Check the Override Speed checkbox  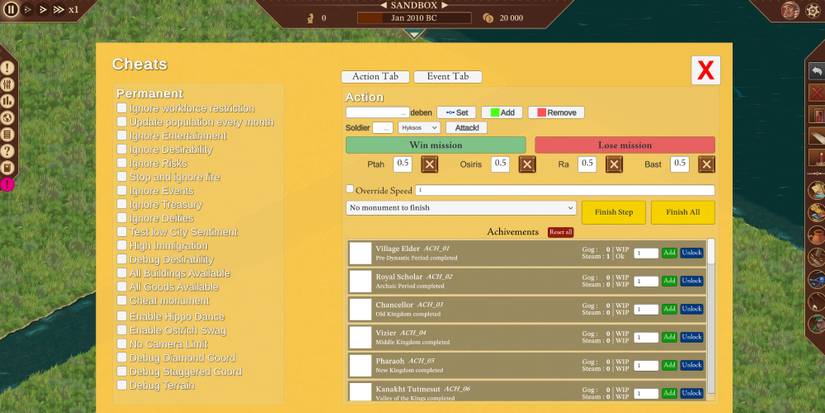350,189
